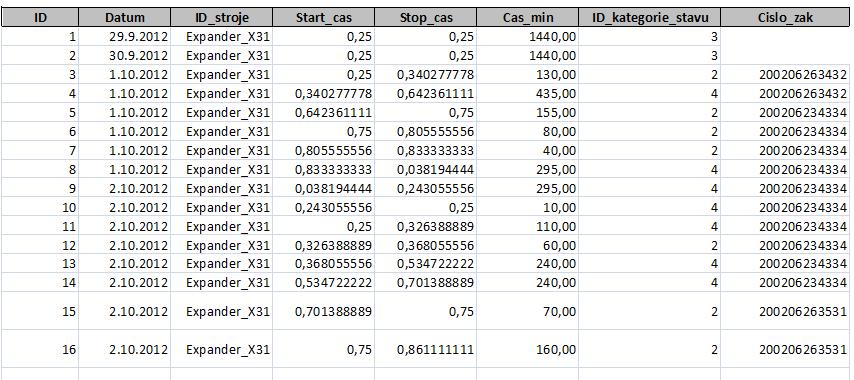The height and width of the screenshot is (380, 854).
Task: Select Stop_cas value 0,326388889 in row 11
Action: (425, 226)
